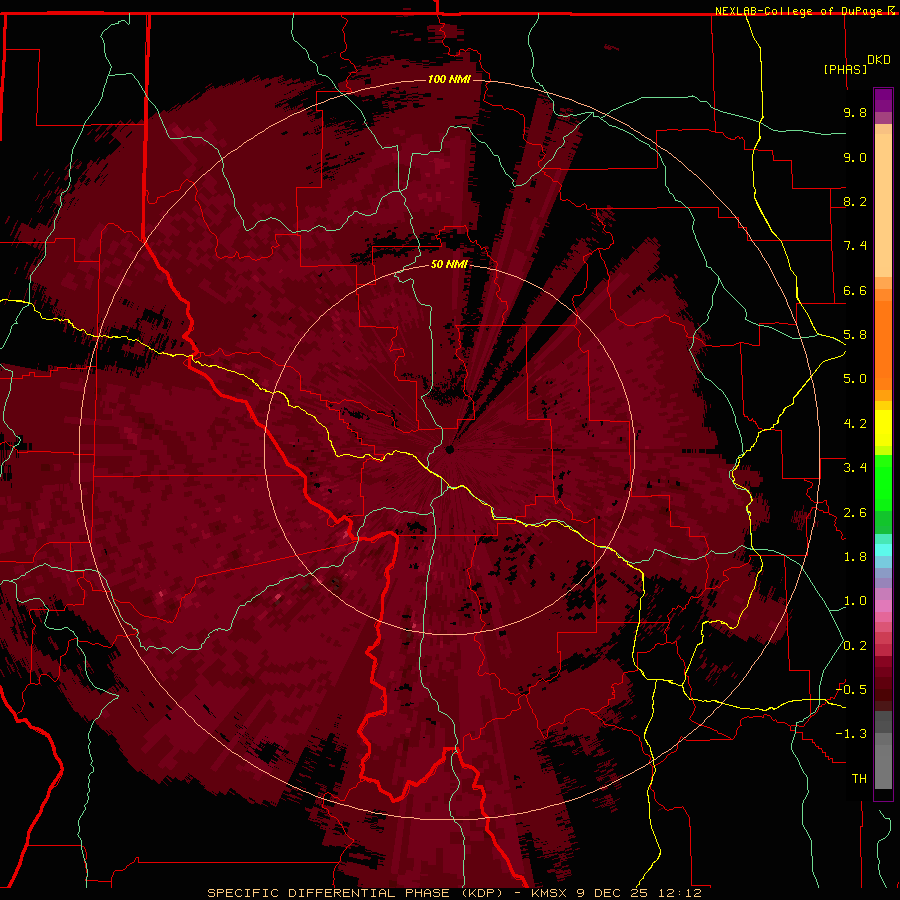Click the 8.2 scale value
Image resolution: width=900 pixels, height=900 pixels.
(x=855, y=201)
